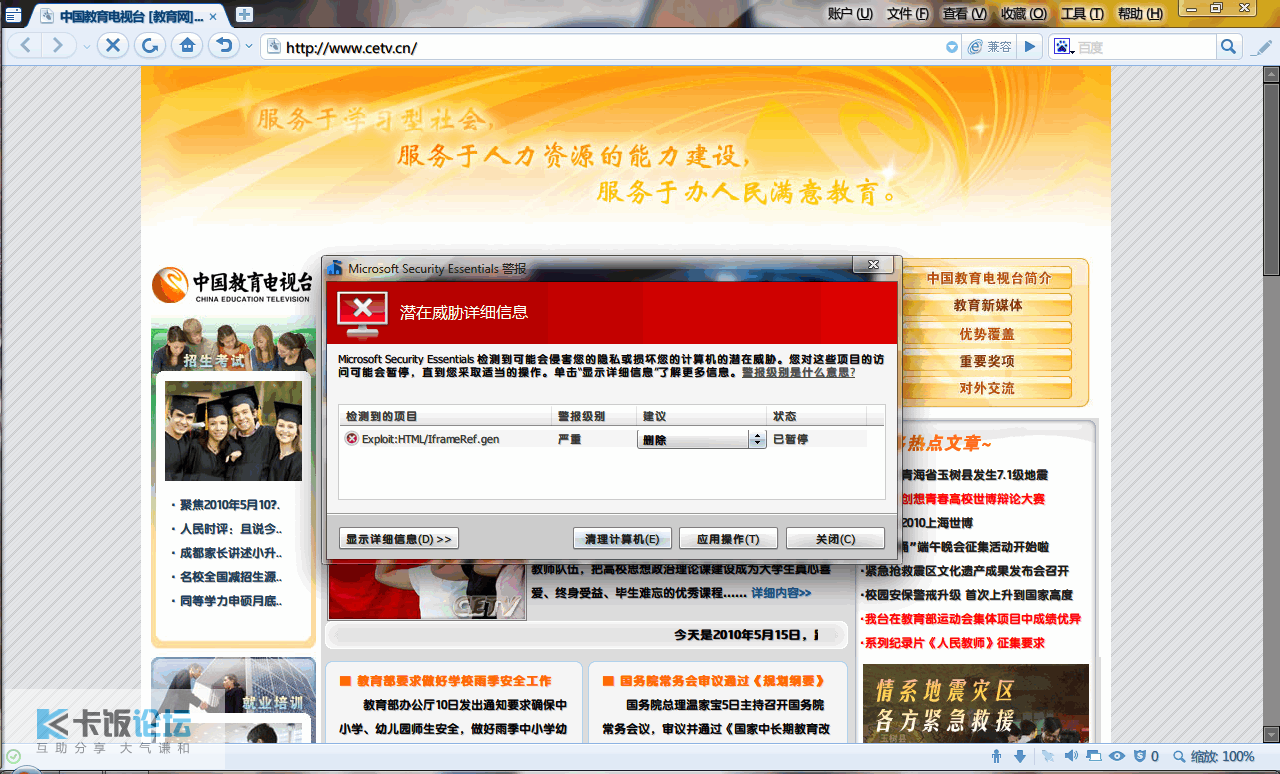The height and width of the screenshot is (774, 1280).
Task: Go back using the browser back arrow
Action: point(27,46)
